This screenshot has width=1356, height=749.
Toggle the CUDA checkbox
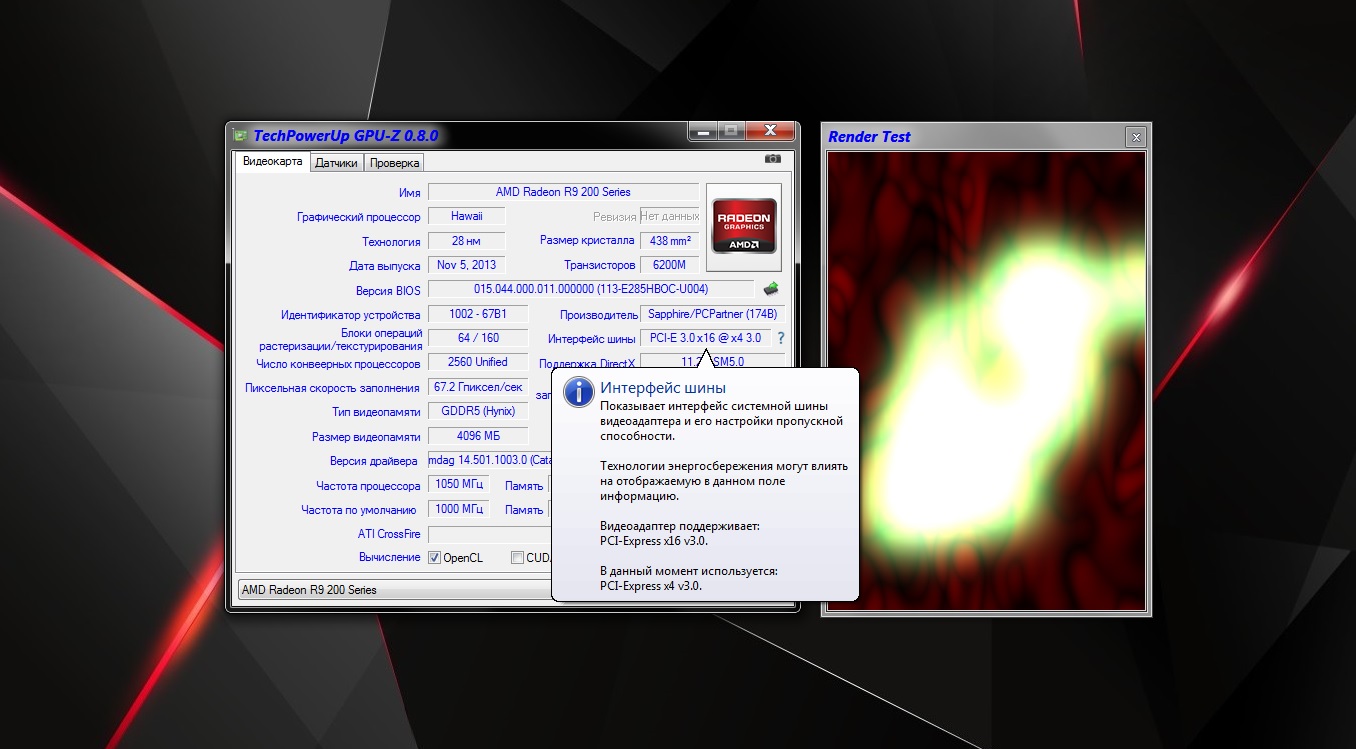pyautogui.click(x=518, y=558)
